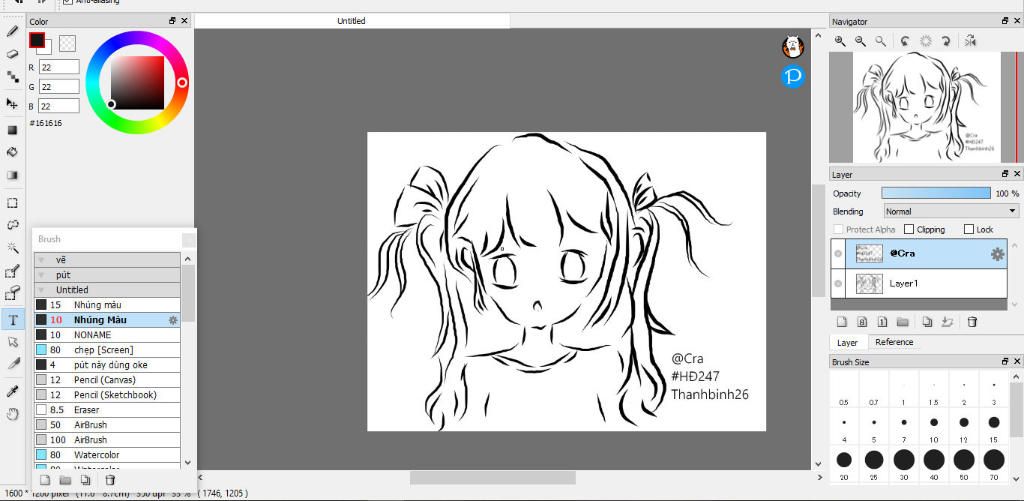This screenshot has height=501, width=1024.
Task: Reset canvas rotation in Navigator
Action: point(925,41)
